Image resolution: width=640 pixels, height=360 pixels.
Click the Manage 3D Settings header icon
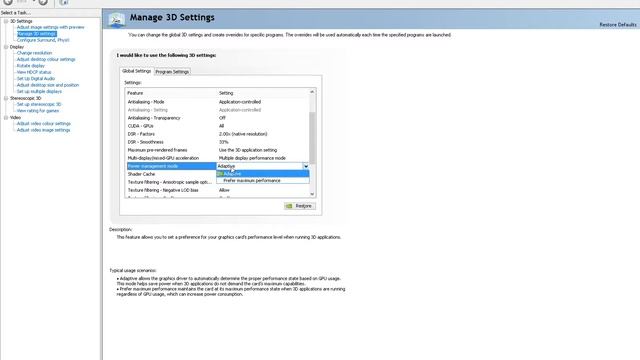click(116, 20)
